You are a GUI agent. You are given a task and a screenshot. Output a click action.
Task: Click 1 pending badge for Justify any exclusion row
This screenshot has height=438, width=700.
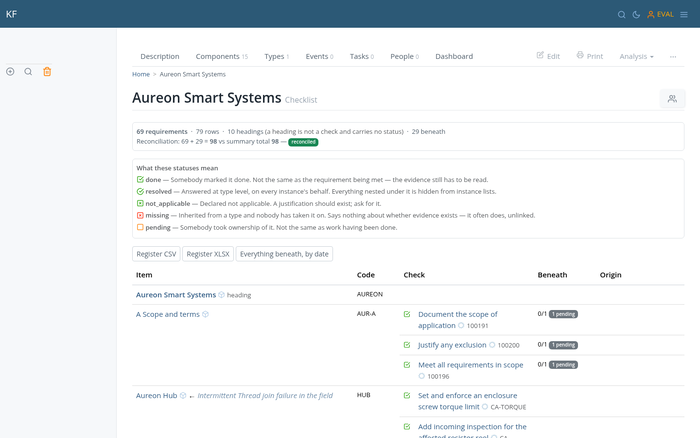[x=563, y=345]
